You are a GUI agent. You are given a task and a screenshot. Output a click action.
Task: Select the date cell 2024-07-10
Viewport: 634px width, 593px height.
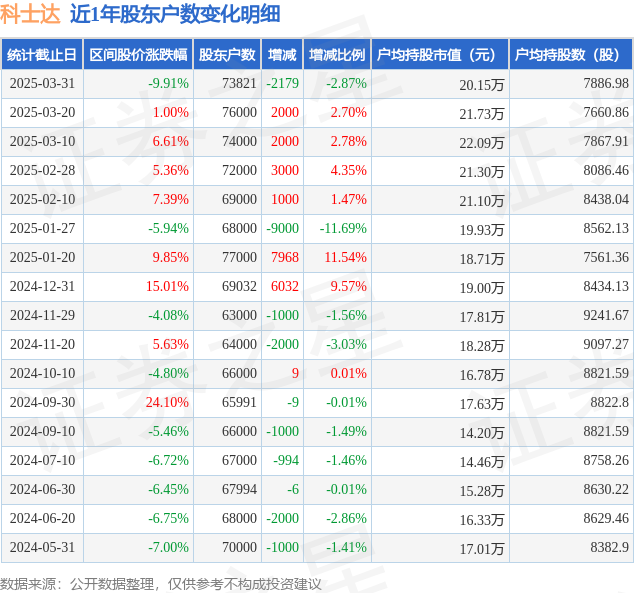(42, 460)
